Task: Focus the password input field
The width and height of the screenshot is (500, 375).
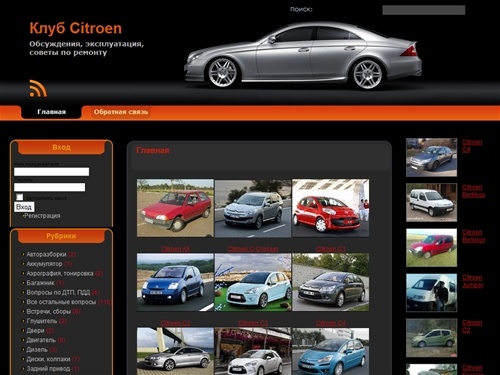Action: pos(49,187)
